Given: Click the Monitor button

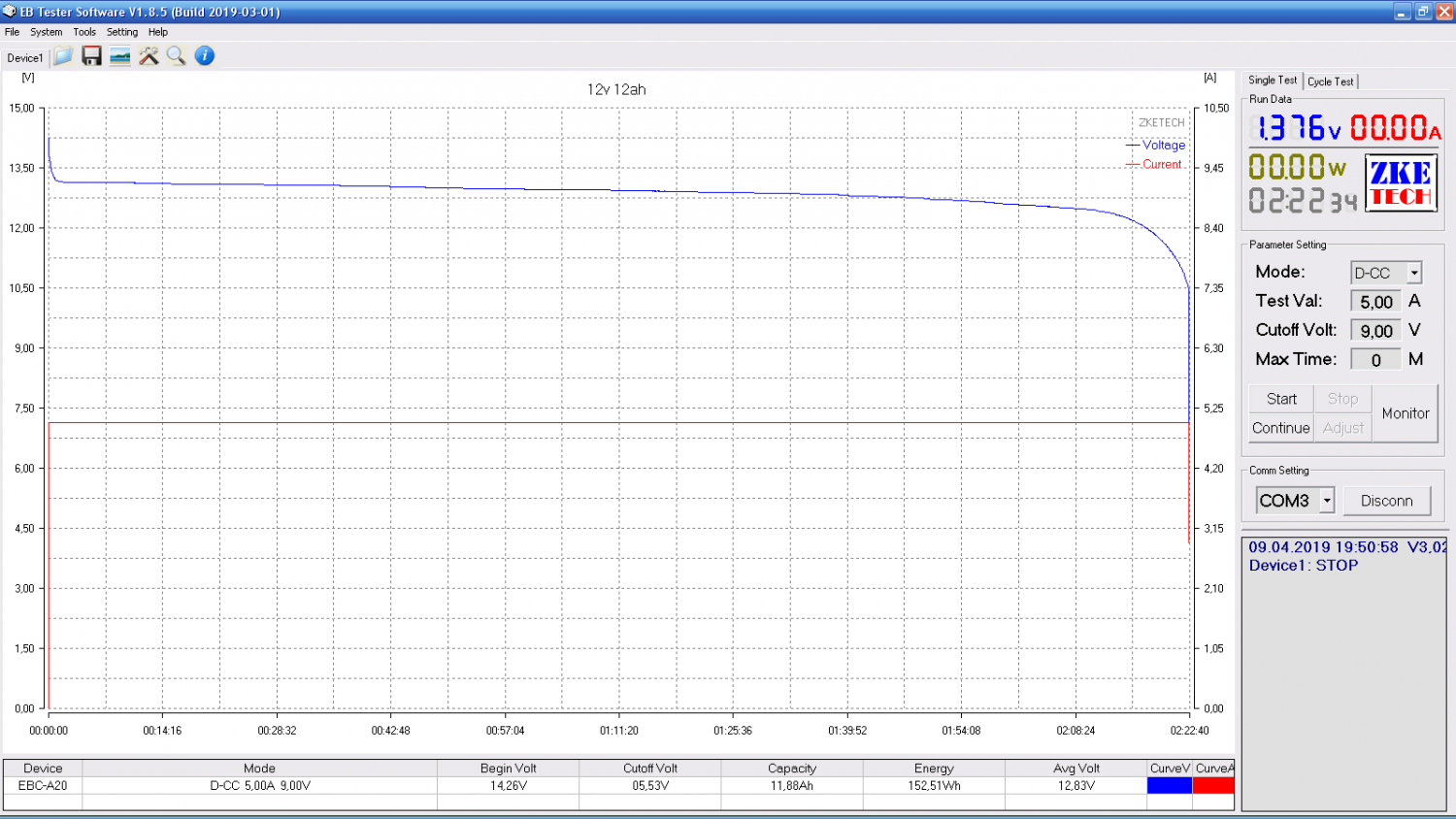Looking at the screenshot, I should (1405, 413).
